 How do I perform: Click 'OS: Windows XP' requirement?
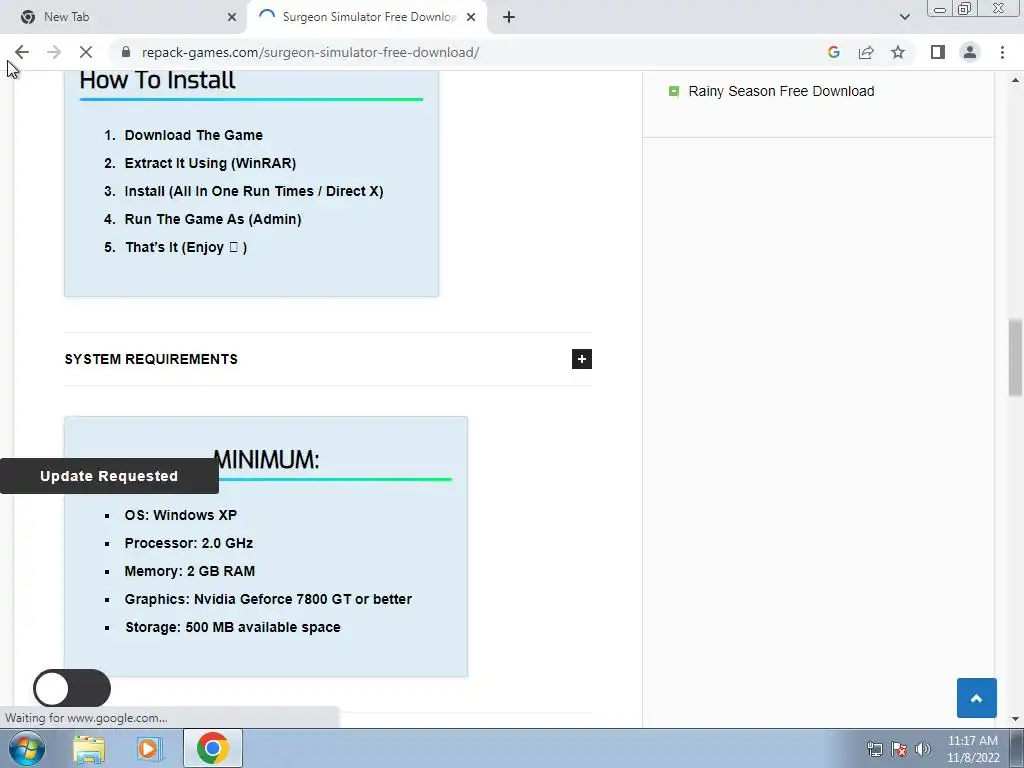(181, 515)
